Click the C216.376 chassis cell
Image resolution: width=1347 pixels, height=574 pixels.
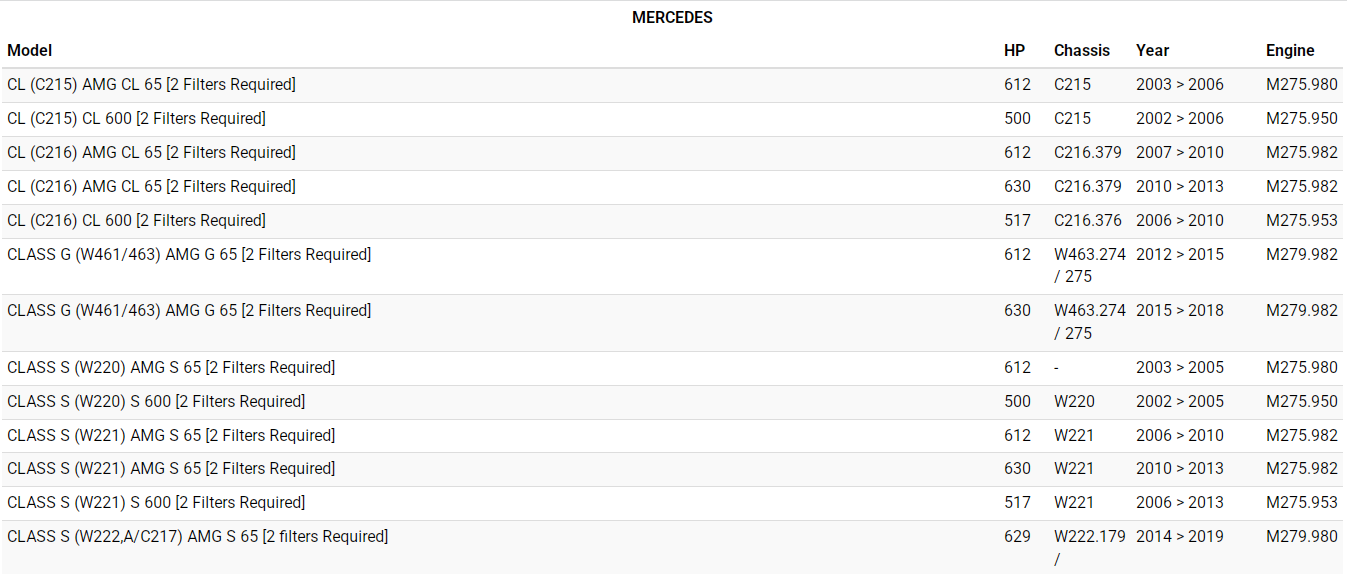tap(1088, 221)
